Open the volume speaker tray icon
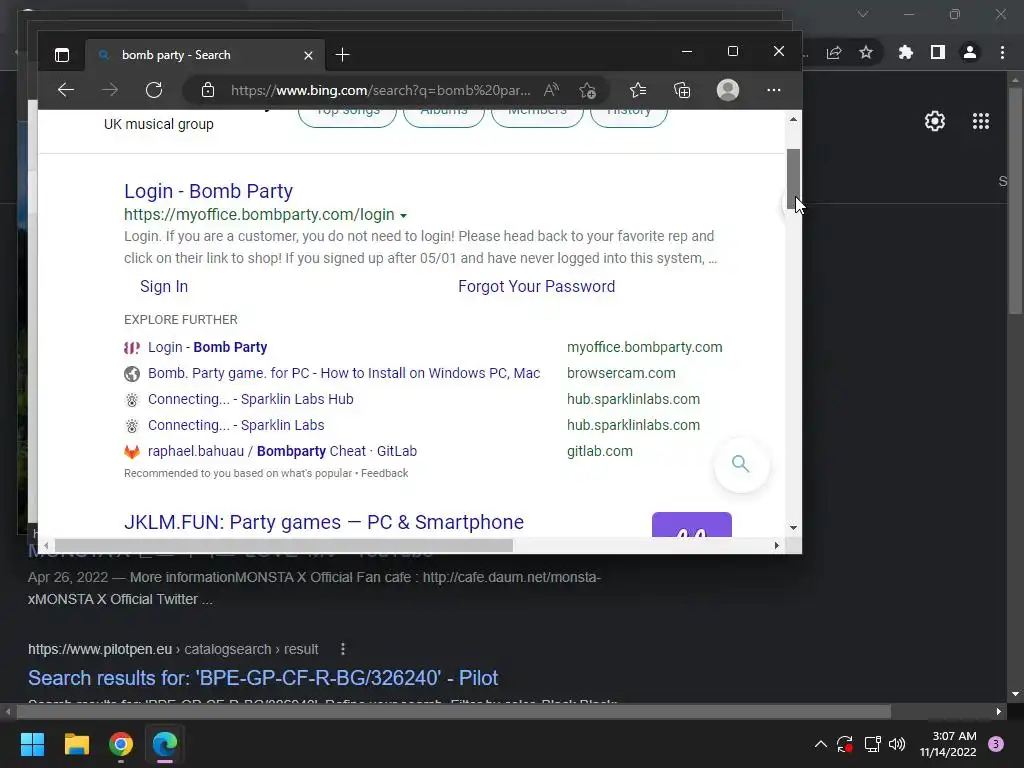 (897, 744)
